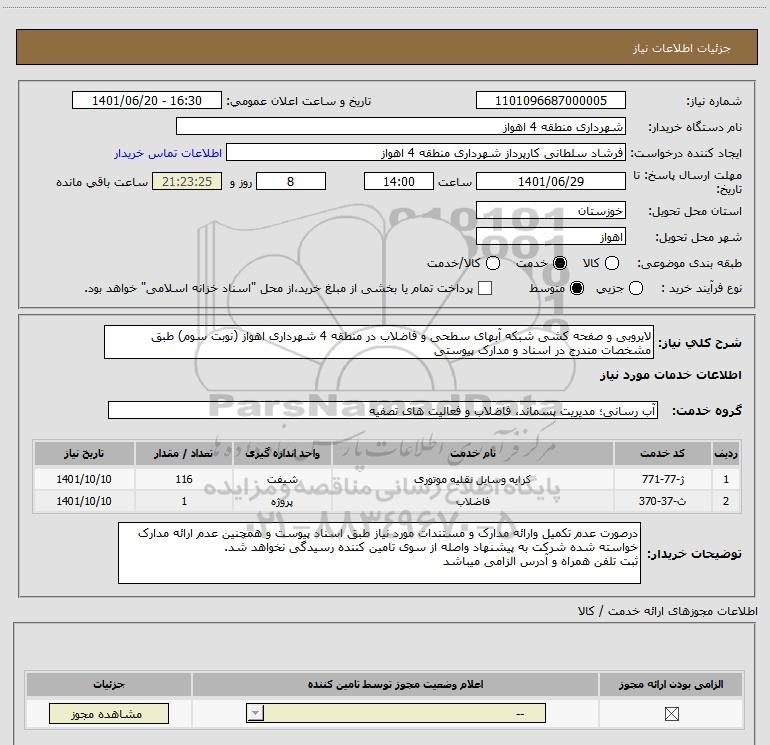Click the اعلام وضعیت مجوز column header
Image resolution: width=770 pixels, height=745 pixels.
(x=395, y=684)
